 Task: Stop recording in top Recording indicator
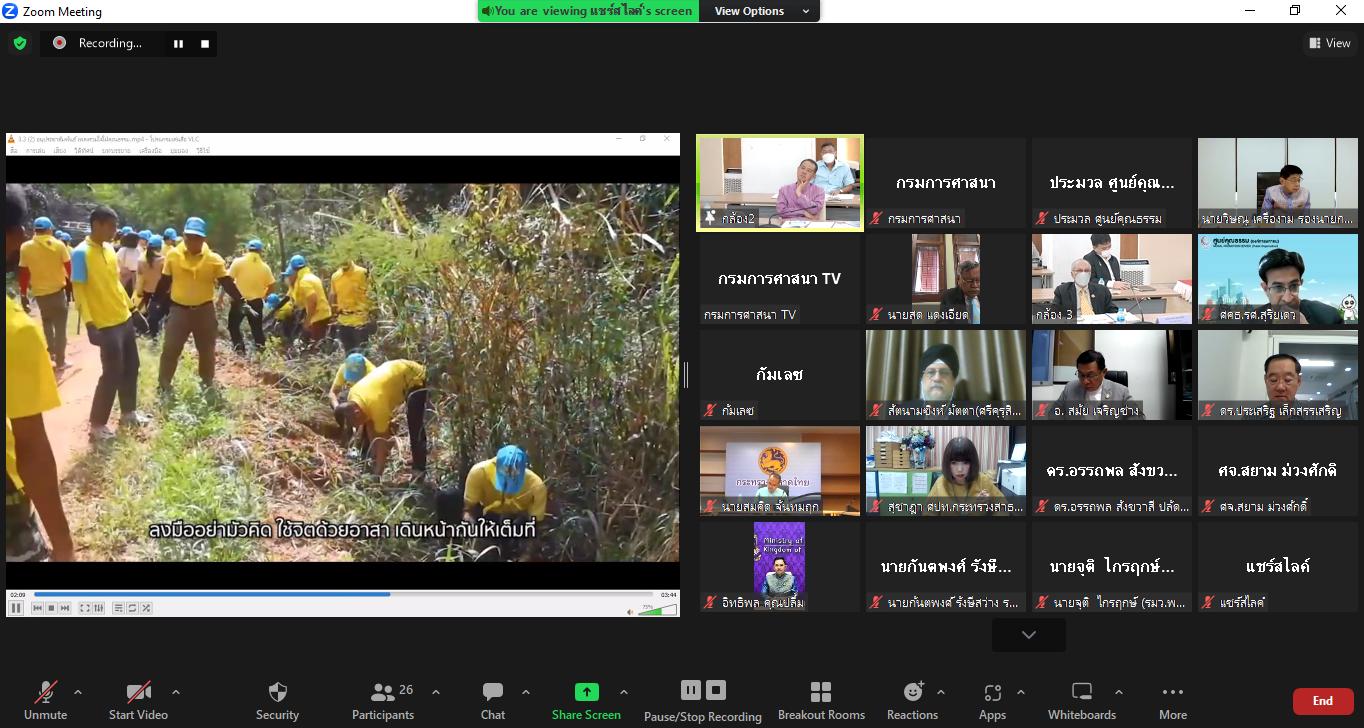(x=205, y=43)
